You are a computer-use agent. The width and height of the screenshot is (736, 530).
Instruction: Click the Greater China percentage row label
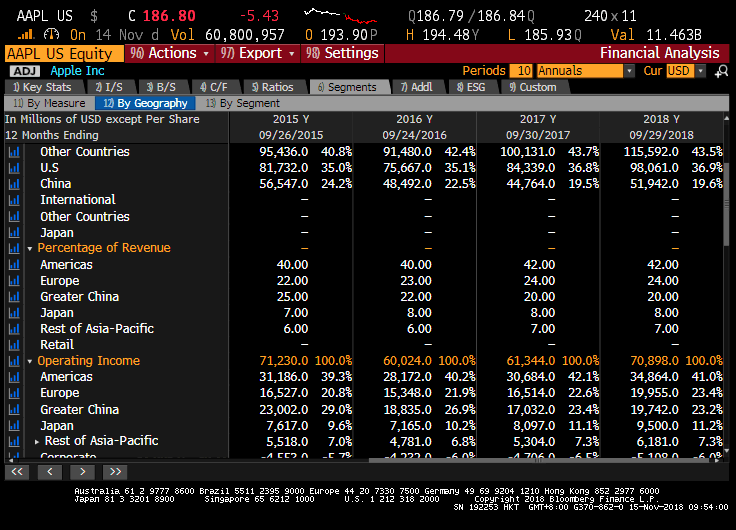point(79,297)
